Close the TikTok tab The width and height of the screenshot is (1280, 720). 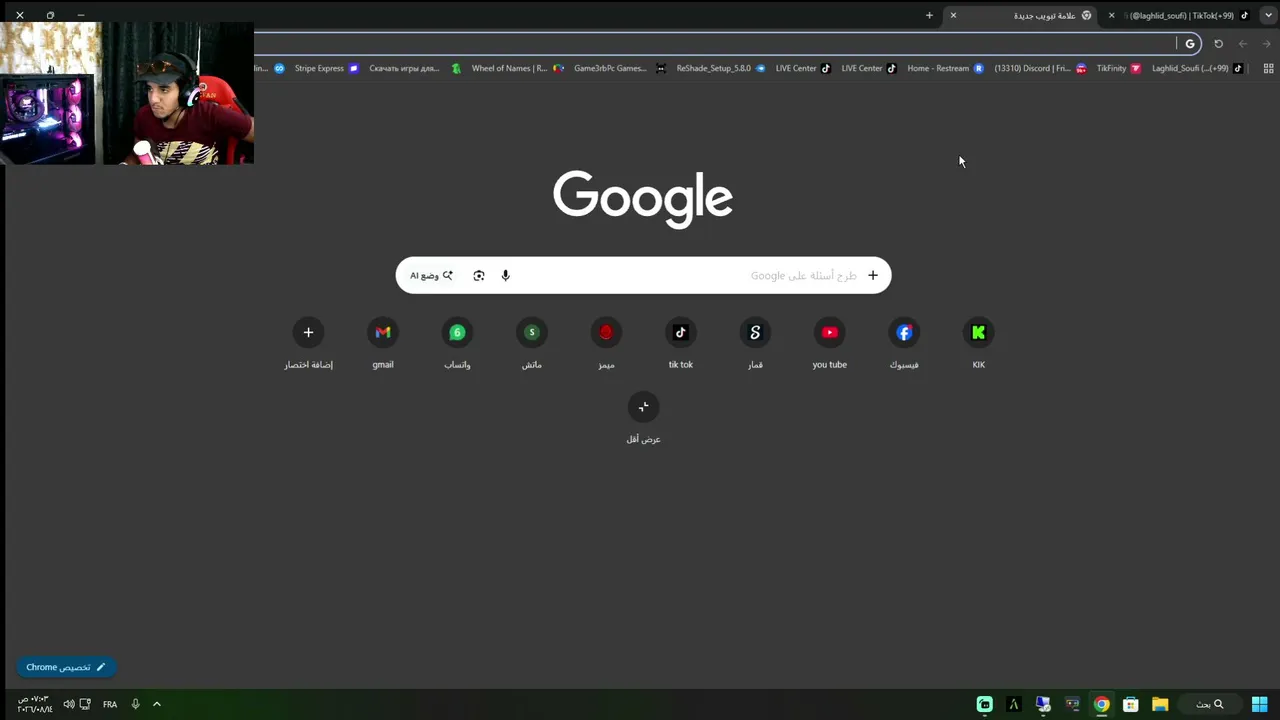click(x=1111, y=15)
